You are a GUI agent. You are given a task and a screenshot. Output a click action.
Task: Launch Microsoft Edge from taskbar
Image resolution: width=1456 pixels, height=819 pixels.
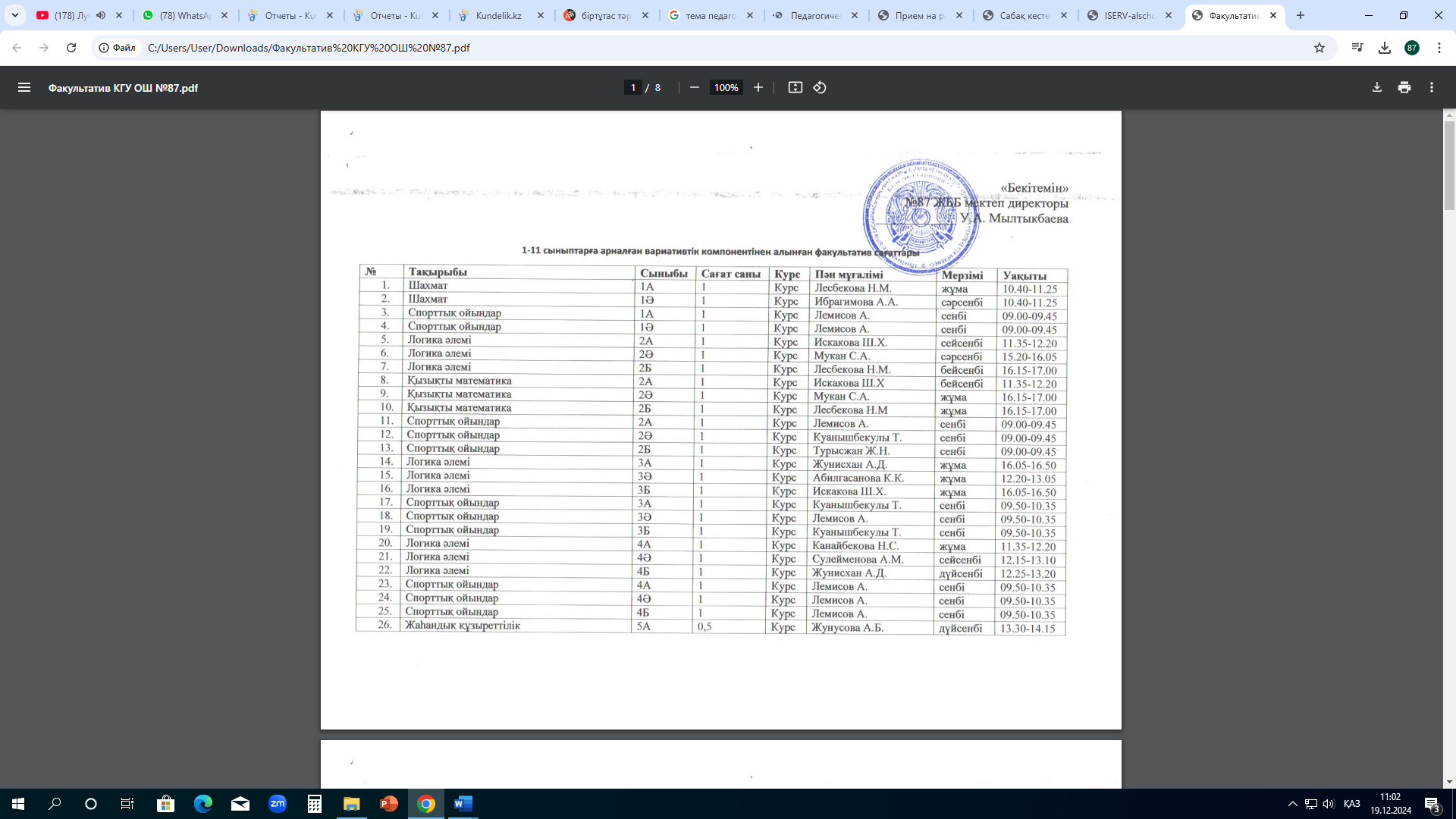click(x=202, y=804)
